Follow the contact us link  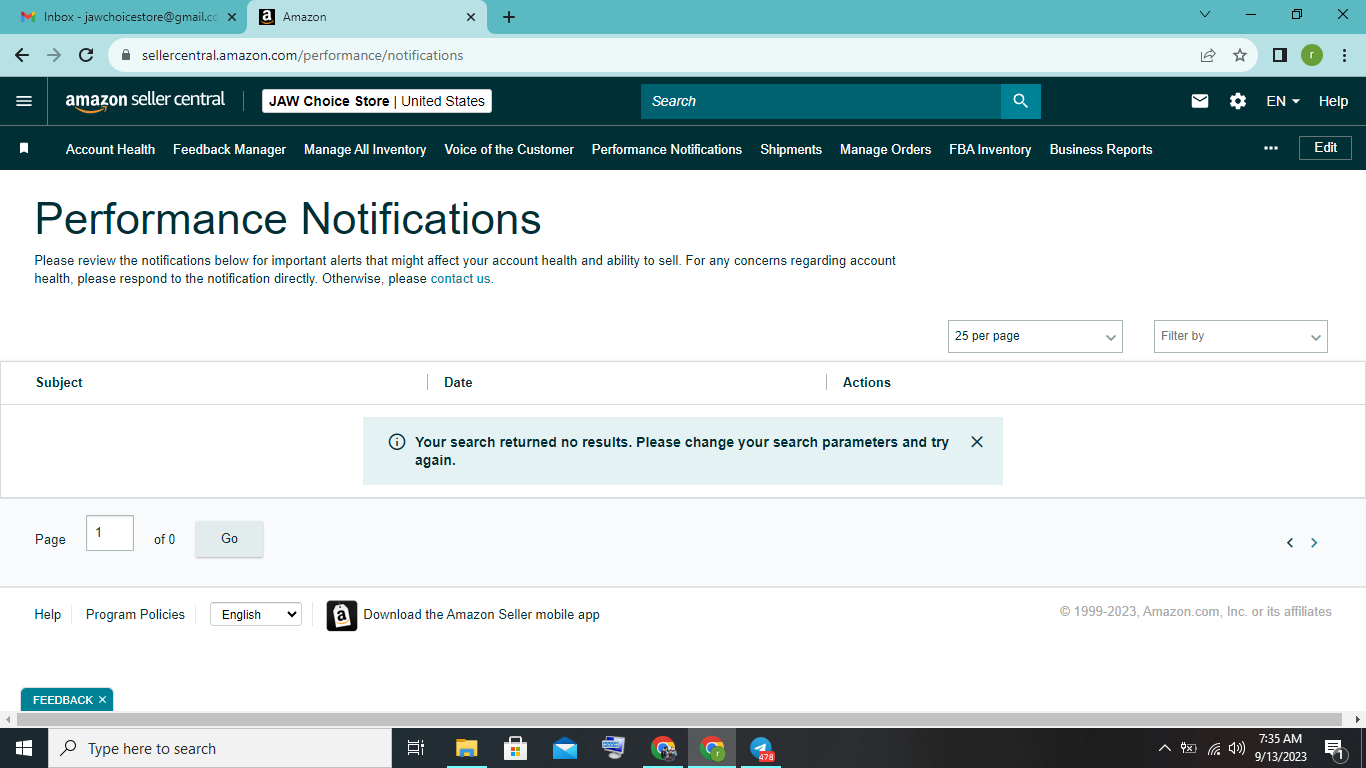click(x=461, y=279)
